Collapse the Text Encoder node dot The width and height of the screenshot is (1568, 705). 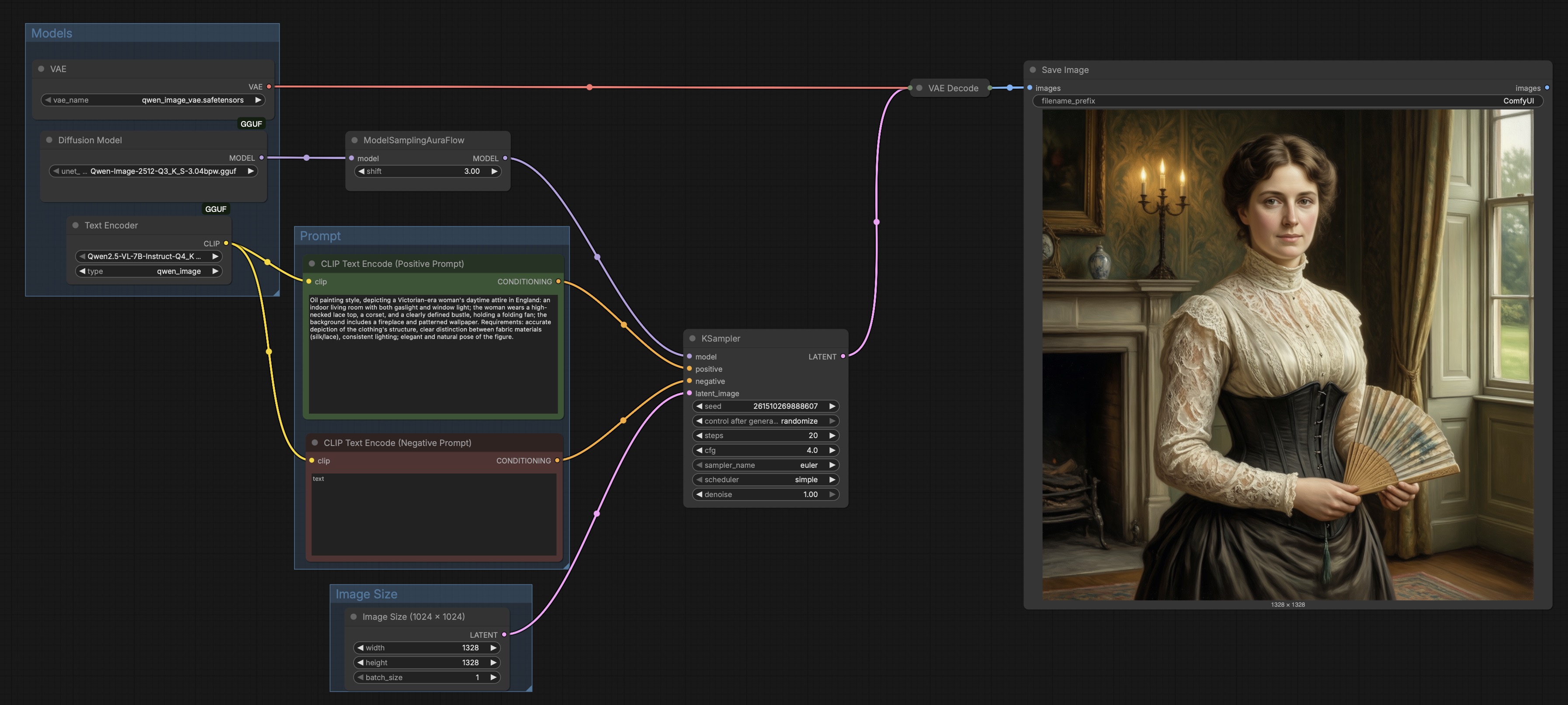(76, 225)
